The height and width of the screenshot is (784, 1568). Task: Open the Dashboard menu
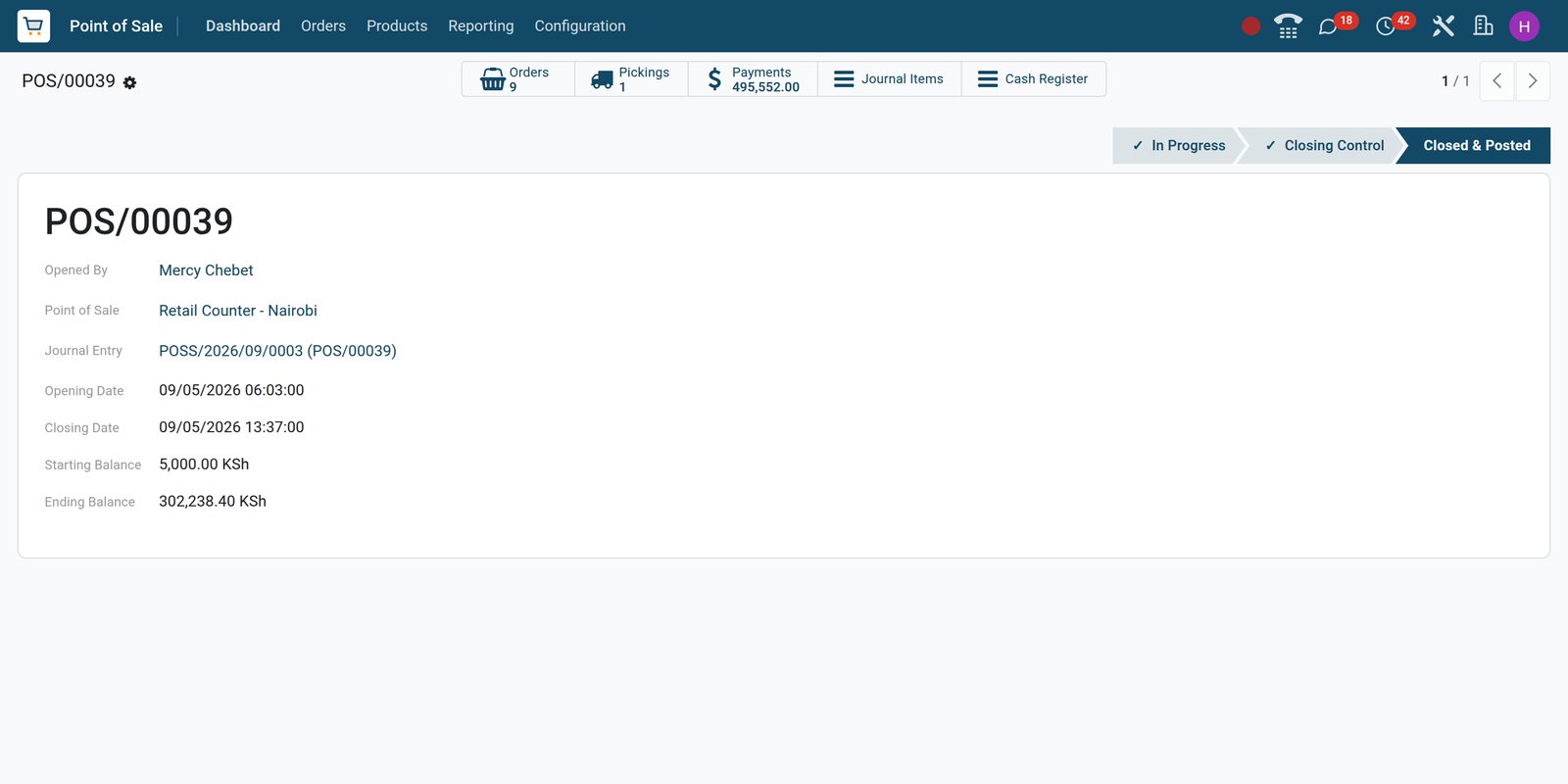point(243,26)
